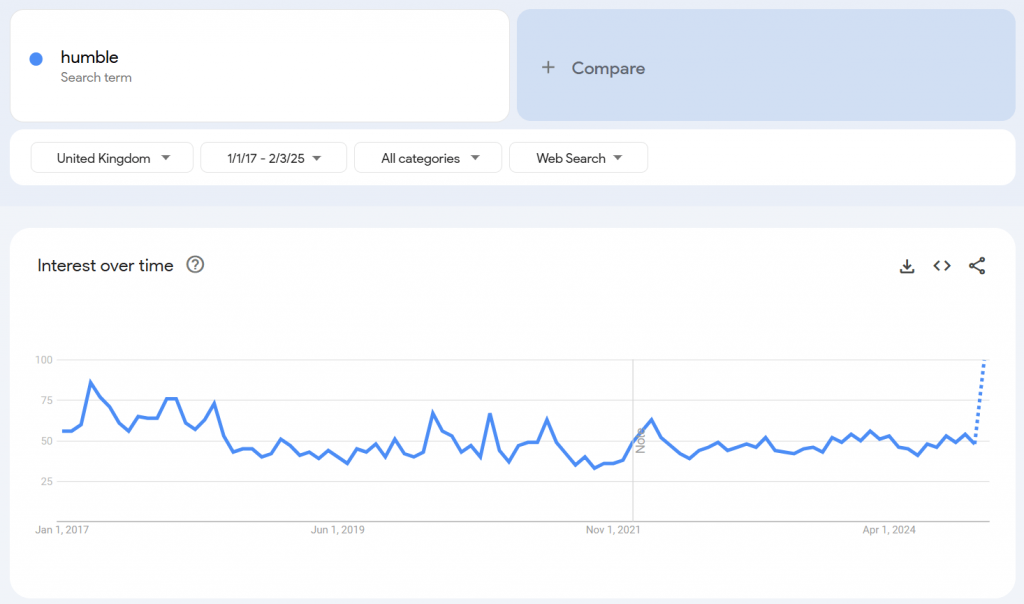Open the United Kingdom region dropdown
The height and width of the screenshot is (604, 1024).
pos(111,157)
